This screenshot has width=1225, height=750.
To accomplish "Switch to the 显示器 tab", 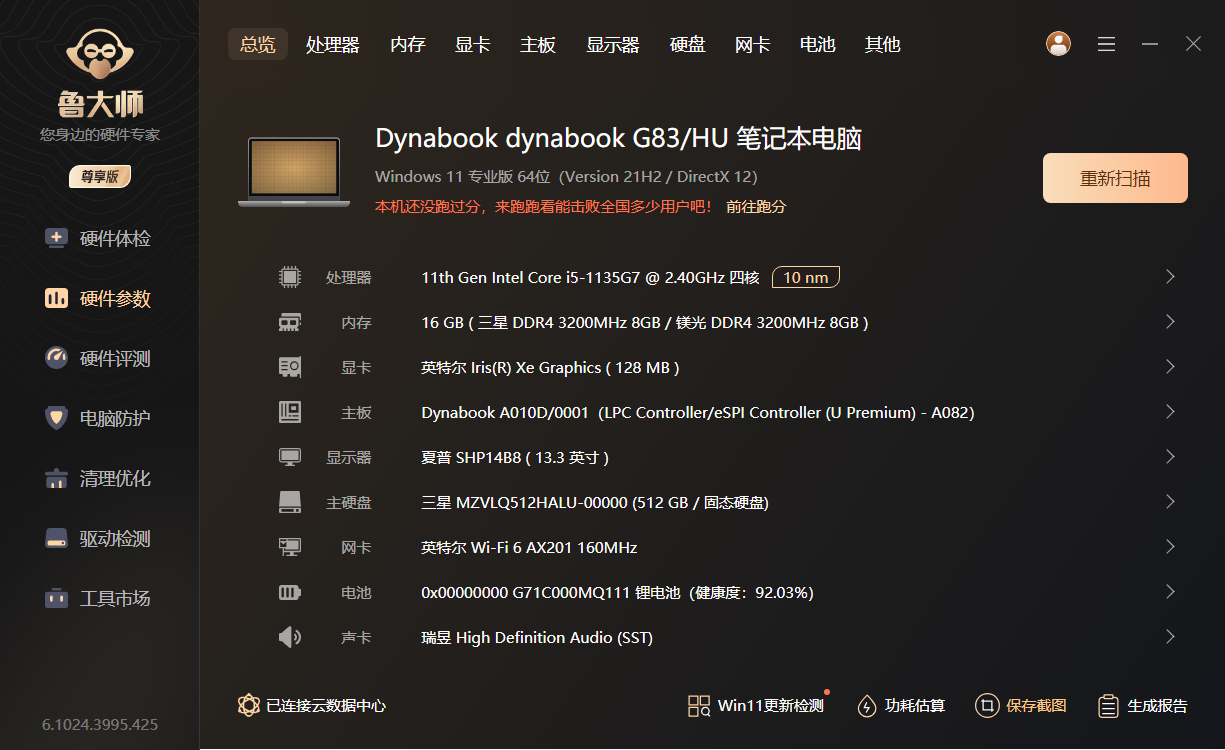I will point(613,45).
